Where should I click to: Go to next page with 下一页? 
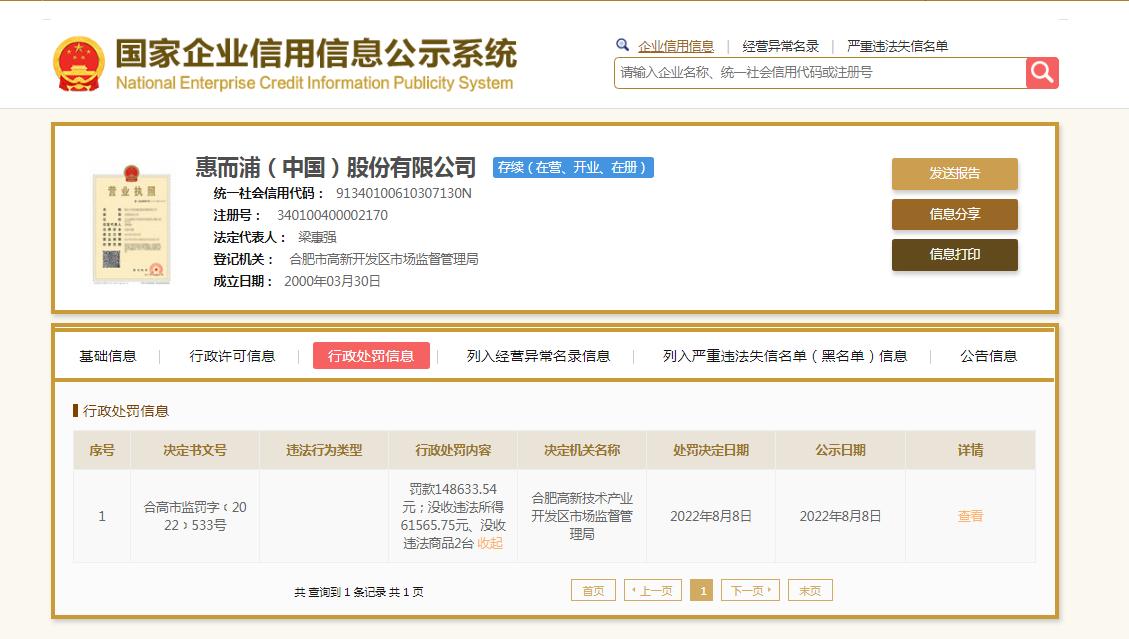point(750,591)
